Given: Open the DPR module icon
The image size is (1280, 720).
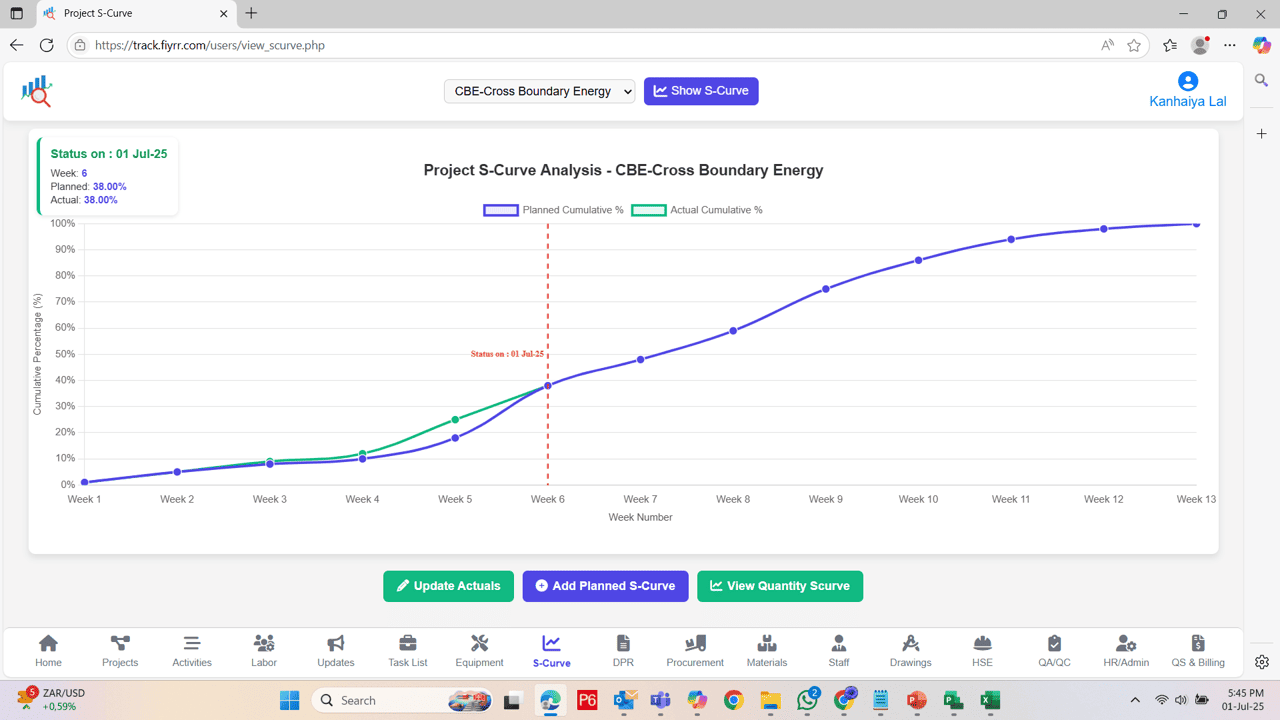Looking at the screenshot, I should (x=623, y=650).
